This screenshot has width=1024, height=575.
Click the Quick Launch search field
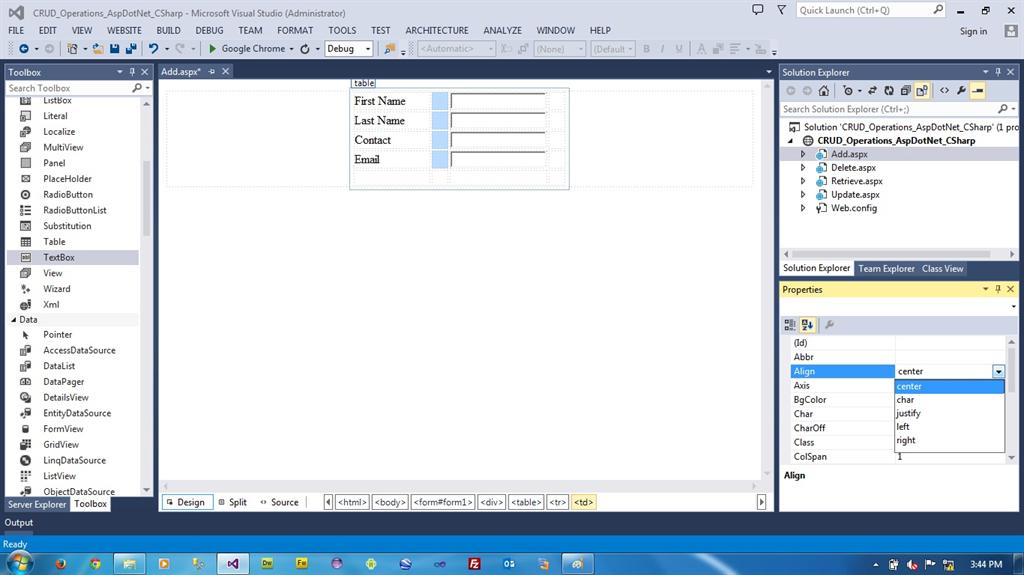871,10
